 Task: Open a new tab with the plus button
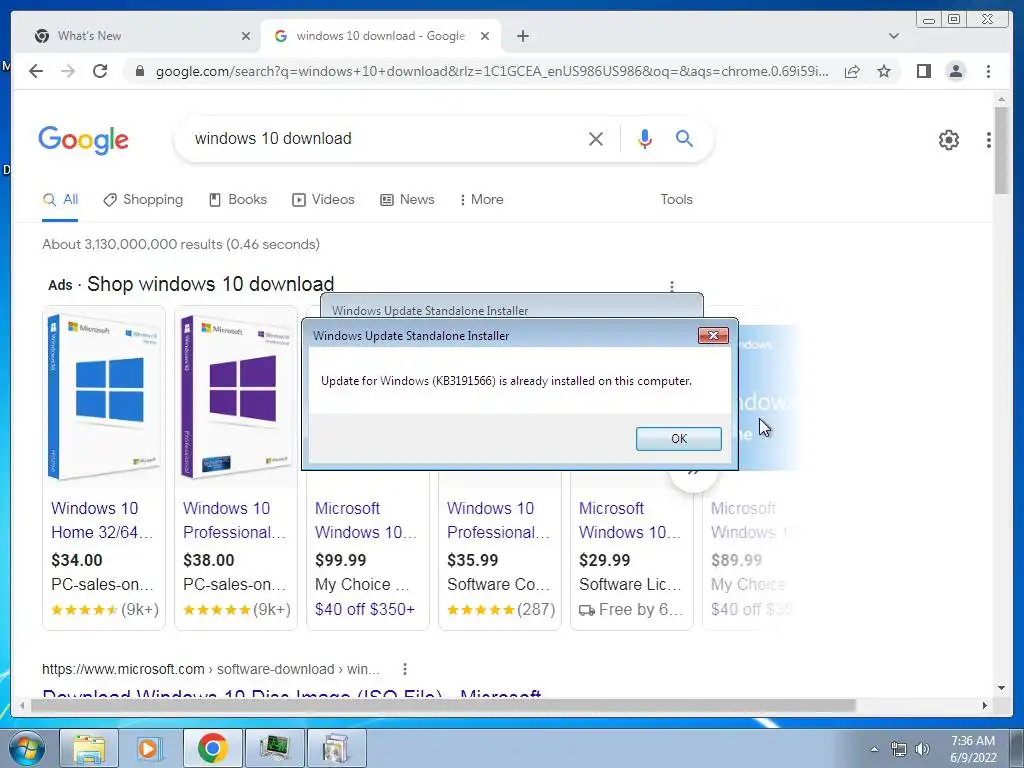pyautogui.click(x=522, y=36)
